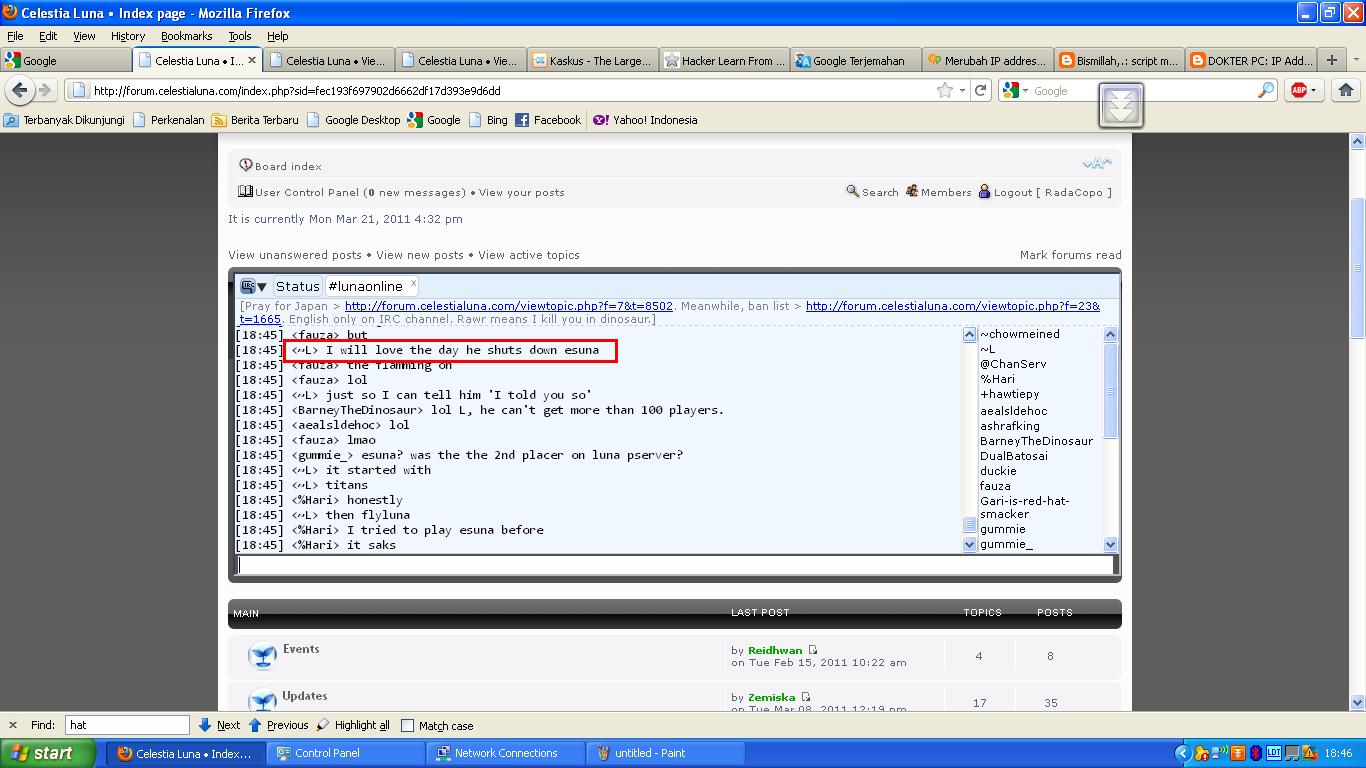Click Berita Terbaru RSS feed bookmark
Screen dimensions: 1366x768
click(255, 120)
